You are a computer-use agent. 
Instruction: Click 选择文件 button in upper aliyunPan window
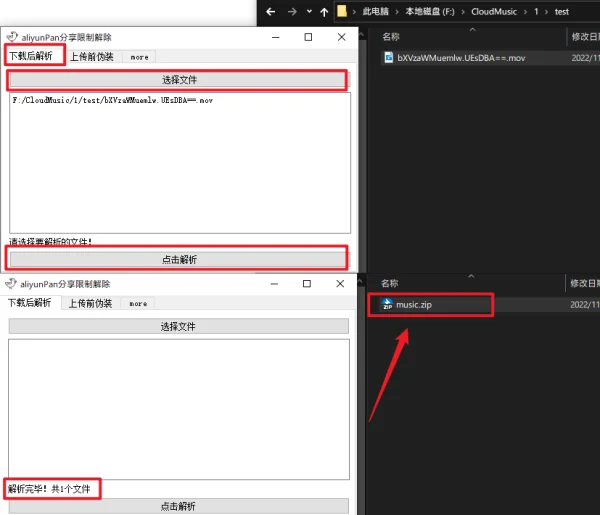179,80
